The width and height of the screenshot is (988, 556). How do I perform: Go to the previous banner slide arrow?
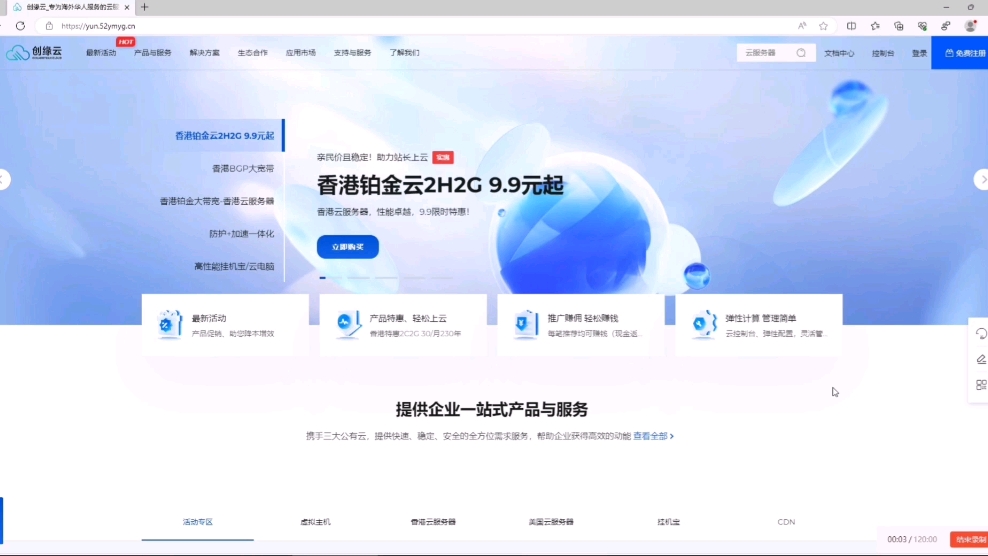pyautogui.click(x=4, y=180)
